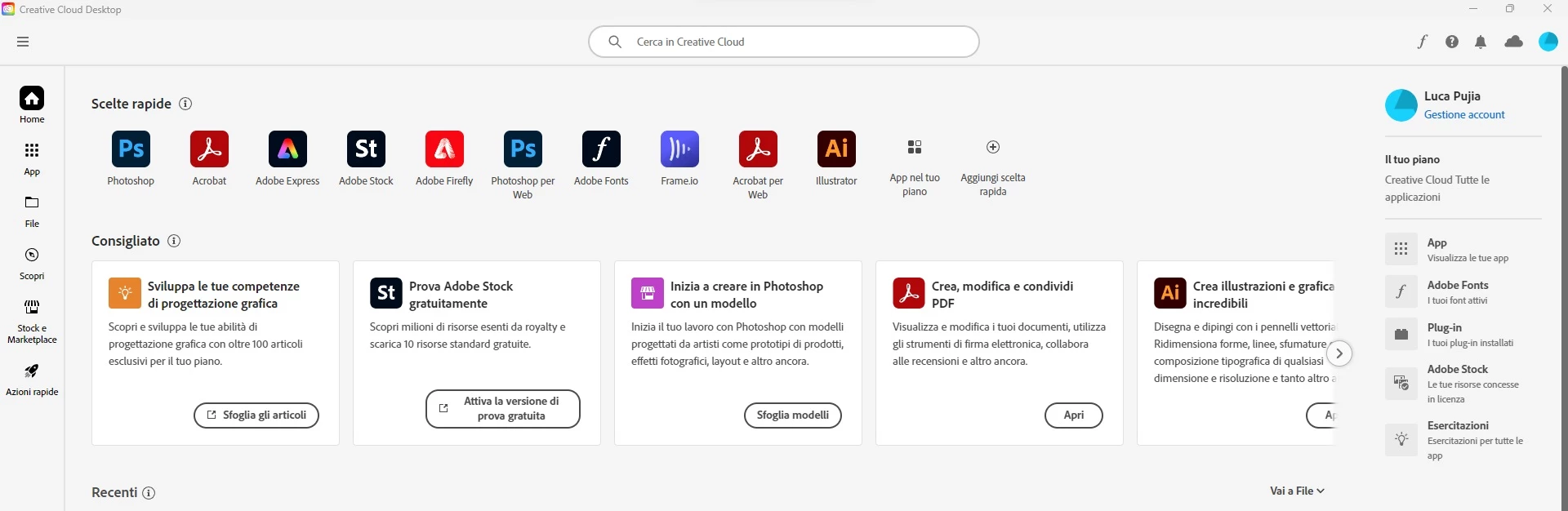Launch Photoshop from Scelte rapide
Image resolution: width=1568 pixels, height=511 pixels.
(131, 158)
